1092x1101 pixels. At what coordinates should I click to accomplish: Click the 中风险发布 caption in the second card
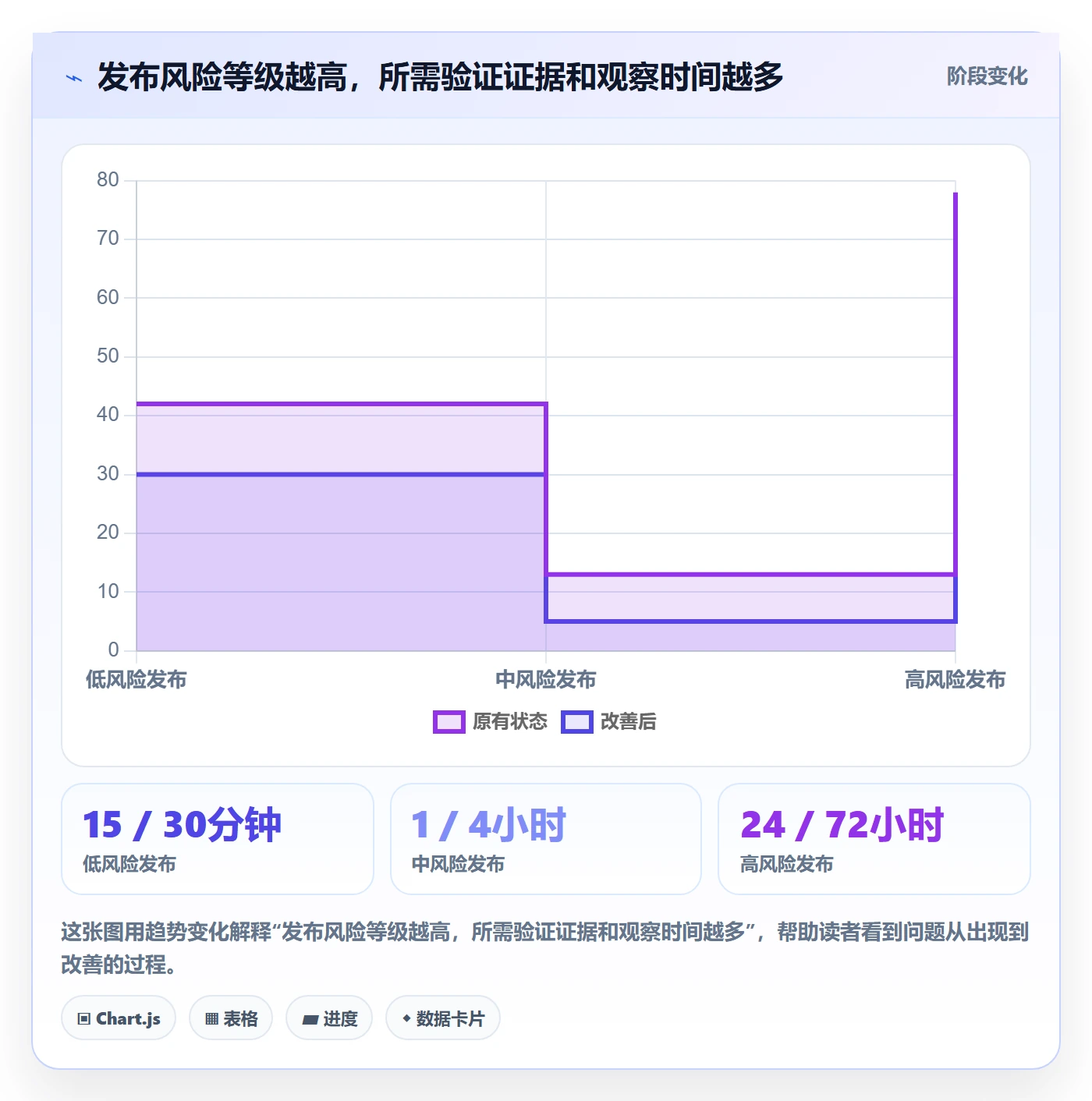[x=458, y=864]
